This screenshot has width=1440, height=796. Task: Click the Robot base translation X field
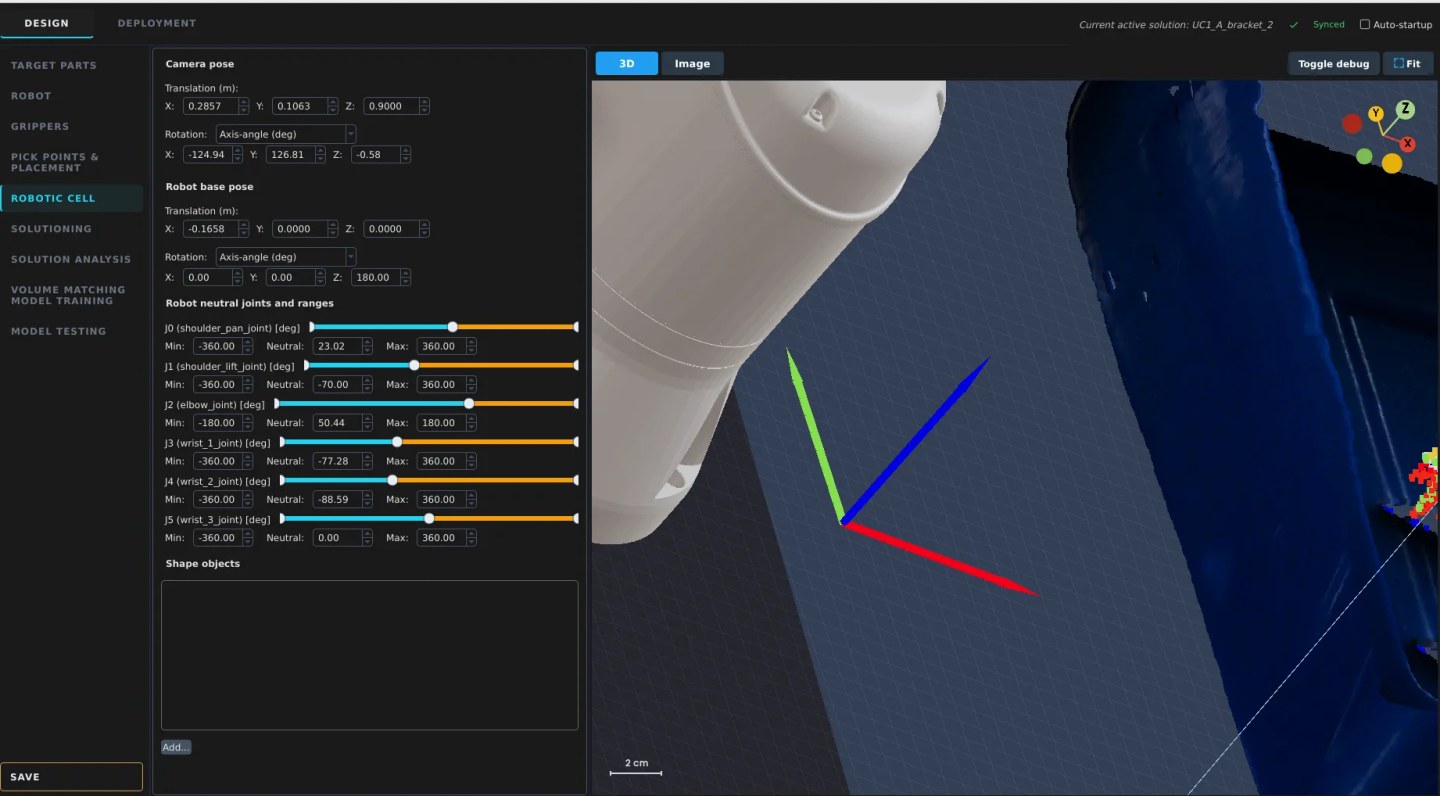coord(210,229)
